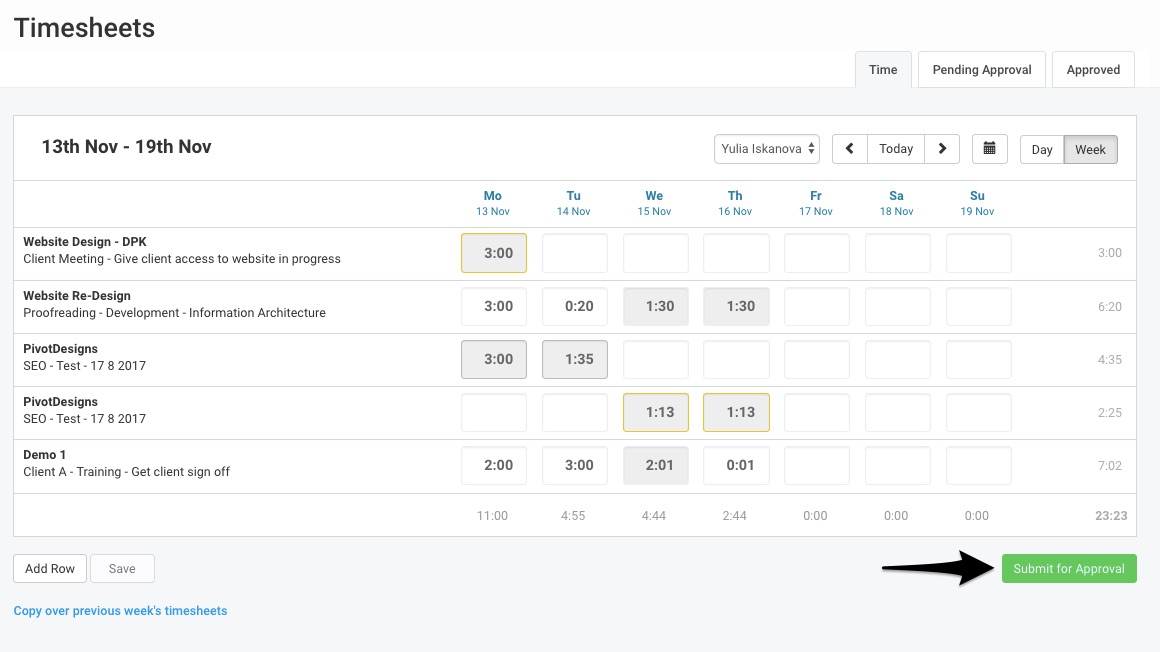This screenshot has width=1160, height=652.
Task: Switch to the Pending Approval tab
Action: click(x=981, y=69)
